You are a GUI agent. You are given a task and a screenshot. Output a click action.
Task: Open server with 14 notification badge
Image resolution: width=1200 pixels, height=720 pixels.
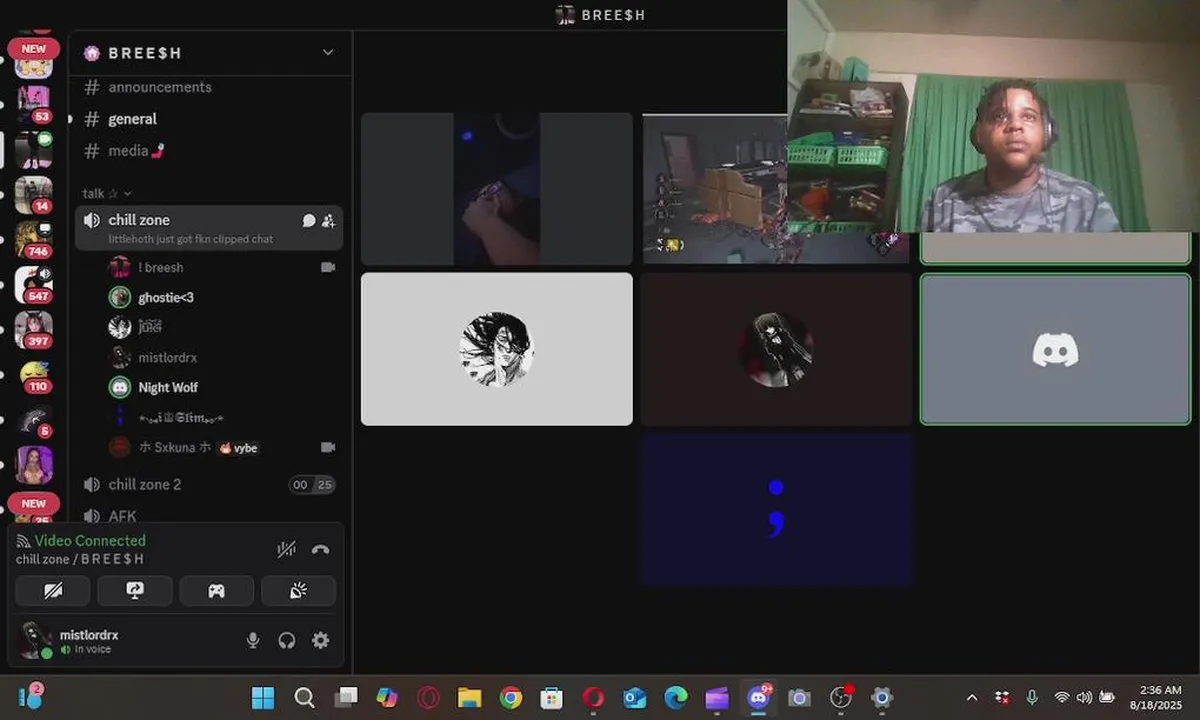click(33, 194)
